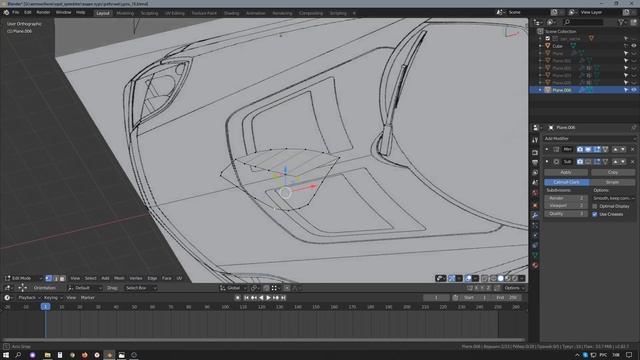
Task: Adjust the Render subdivisions field
Action: coord(566,198)
